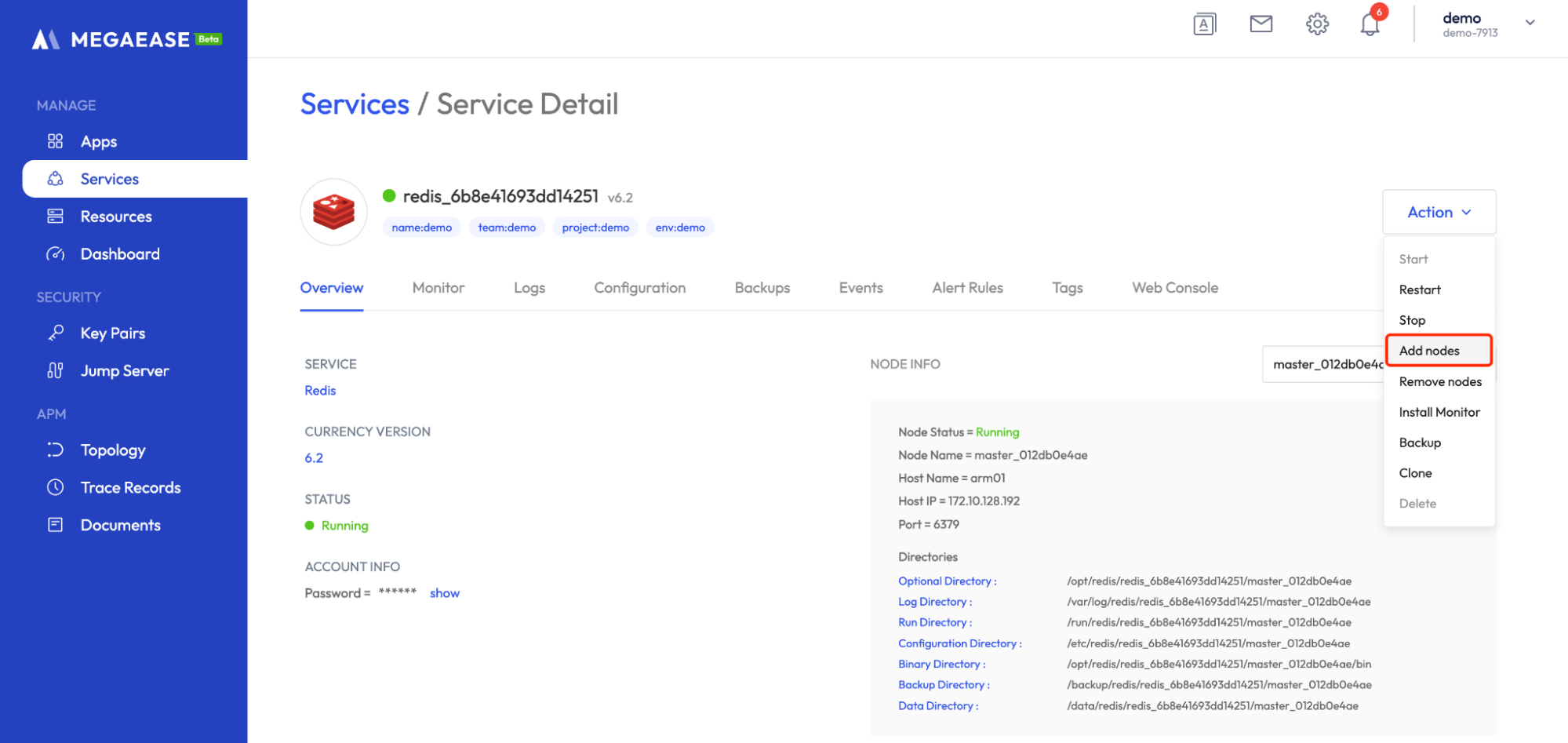Screen dimensions: 1568x743
Task: Open the Configuration tab
Action: tap(640, 288)
